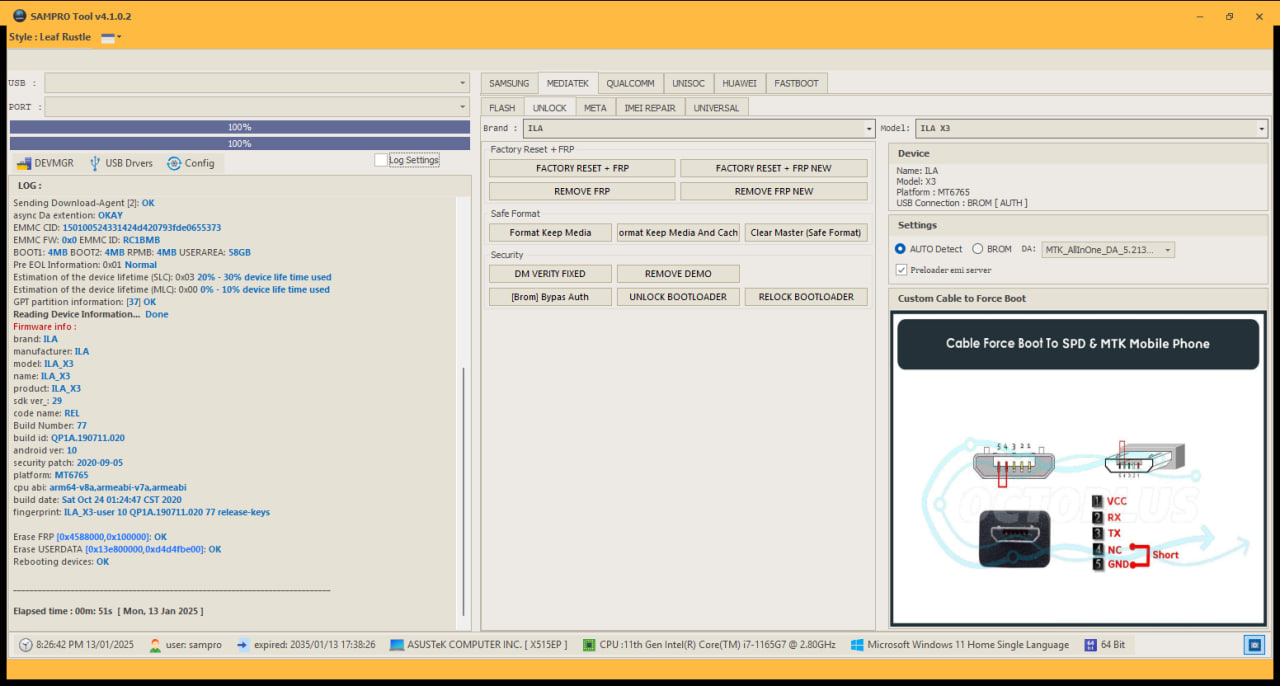
Task: Click the user sampro avatar icon
Action: click(x=155, y=645)
